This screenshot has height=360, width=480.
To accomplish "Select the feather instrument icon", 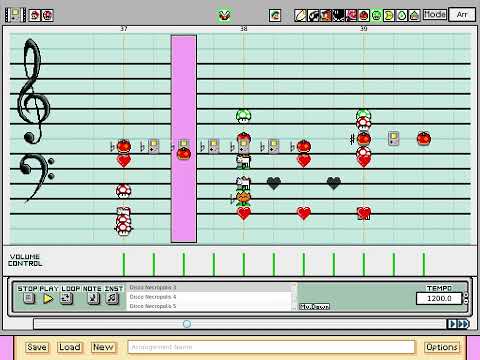I will pyautogui.click(x=300, y=15).
